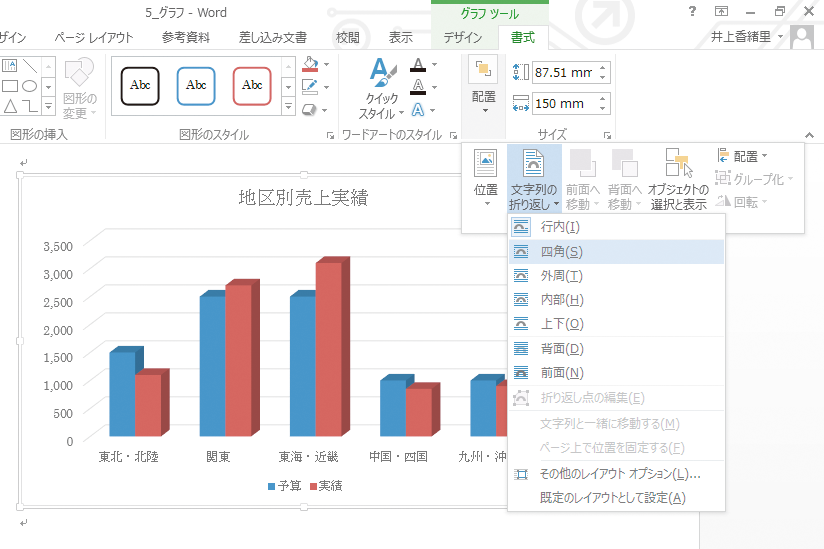Click the shape fill paint bucket icon

tap(311, 64)
